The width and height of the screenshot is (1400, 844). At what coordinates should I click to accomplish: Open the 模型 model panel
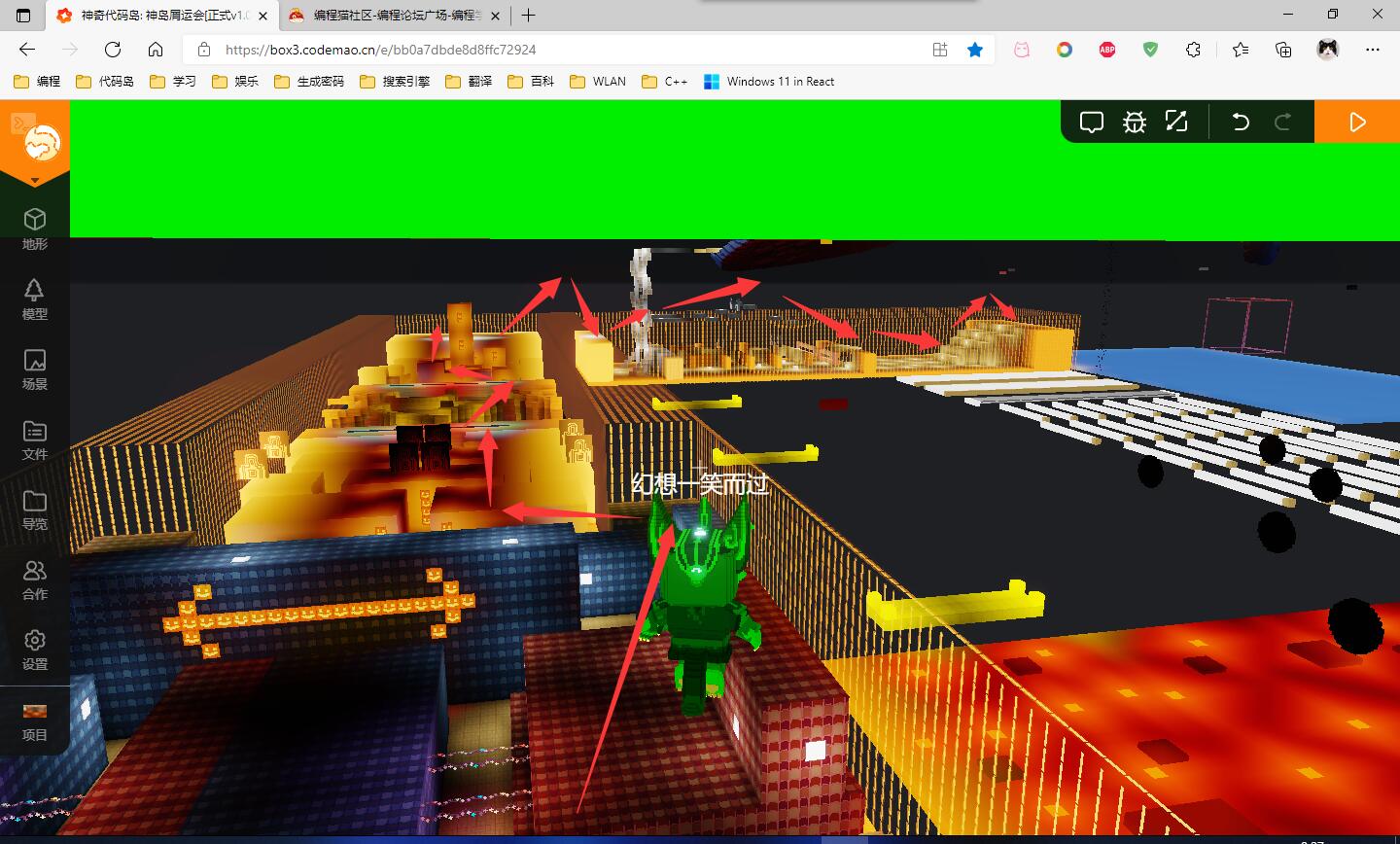[35, 299]
